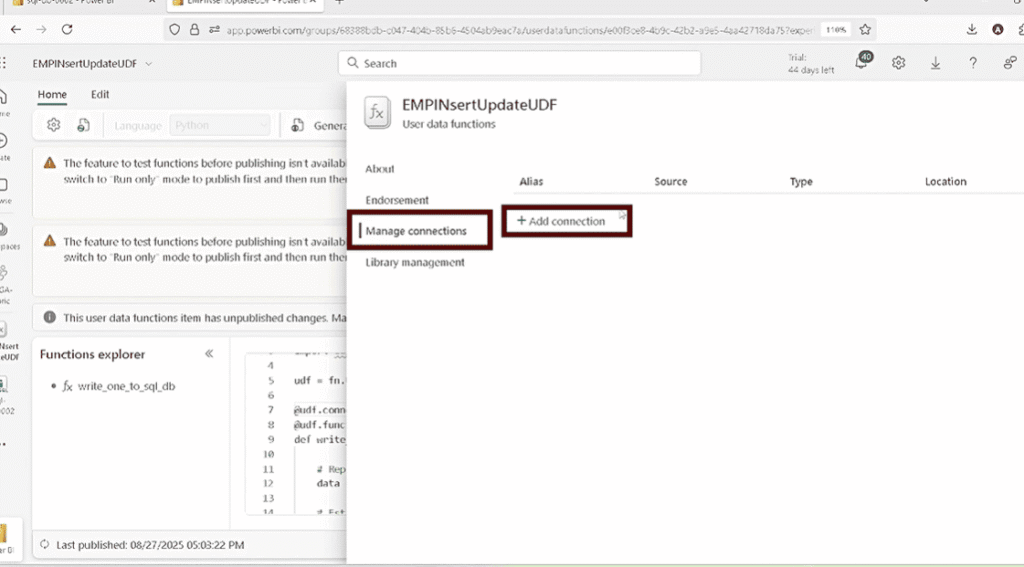The width and height of the screenshot is (1024, 567).
Task: Click into the Search box
Action: [x=519, y=63]
